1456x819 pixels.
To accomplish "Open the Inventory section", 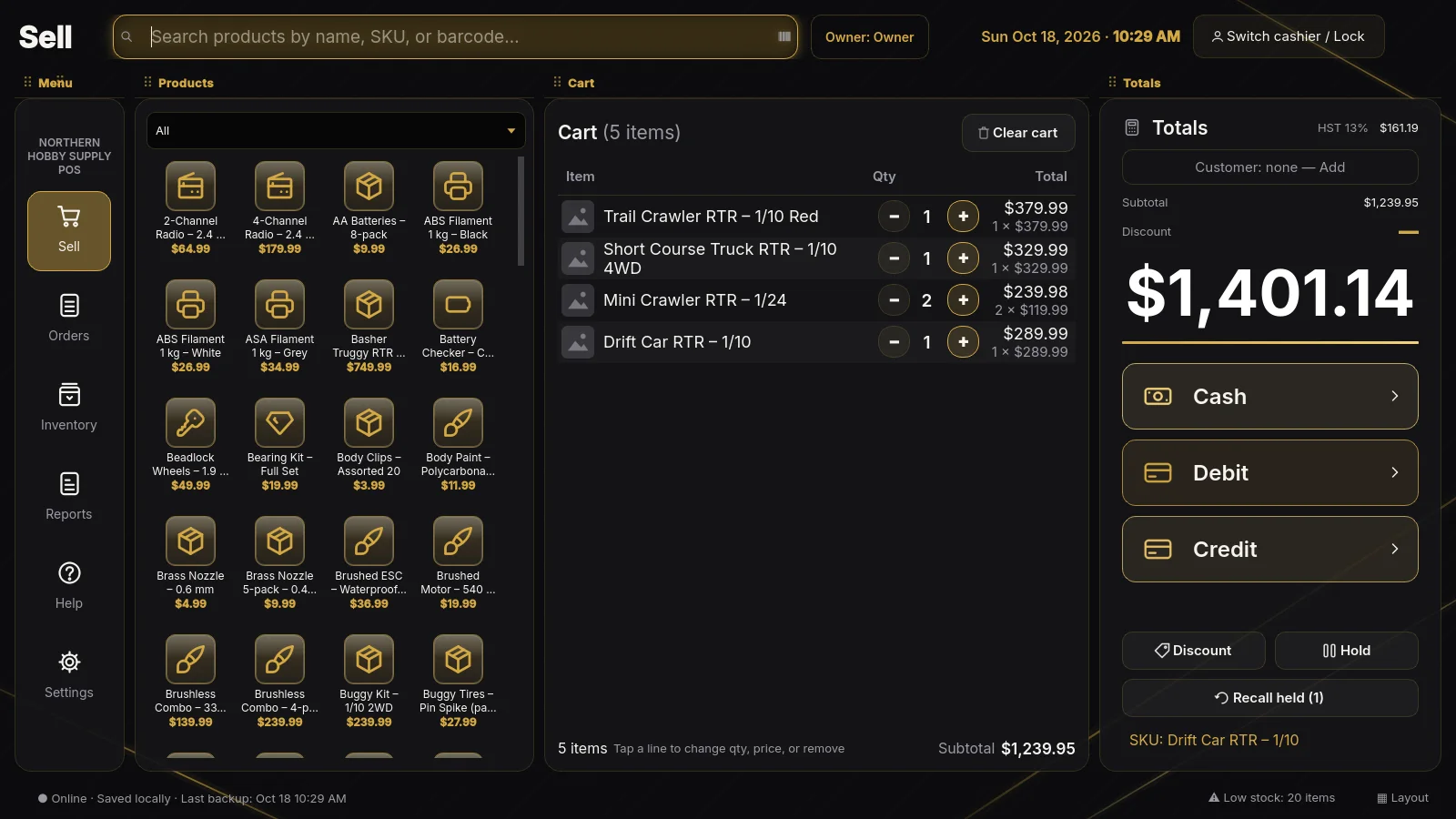I will click(x=69, y=407).
